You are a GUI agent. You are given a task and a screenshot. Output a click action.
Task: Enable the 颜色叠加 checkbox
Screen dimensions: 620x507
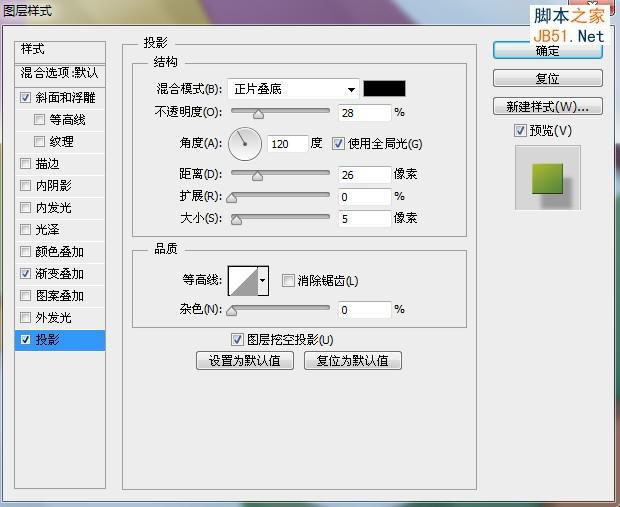[25, 252]
